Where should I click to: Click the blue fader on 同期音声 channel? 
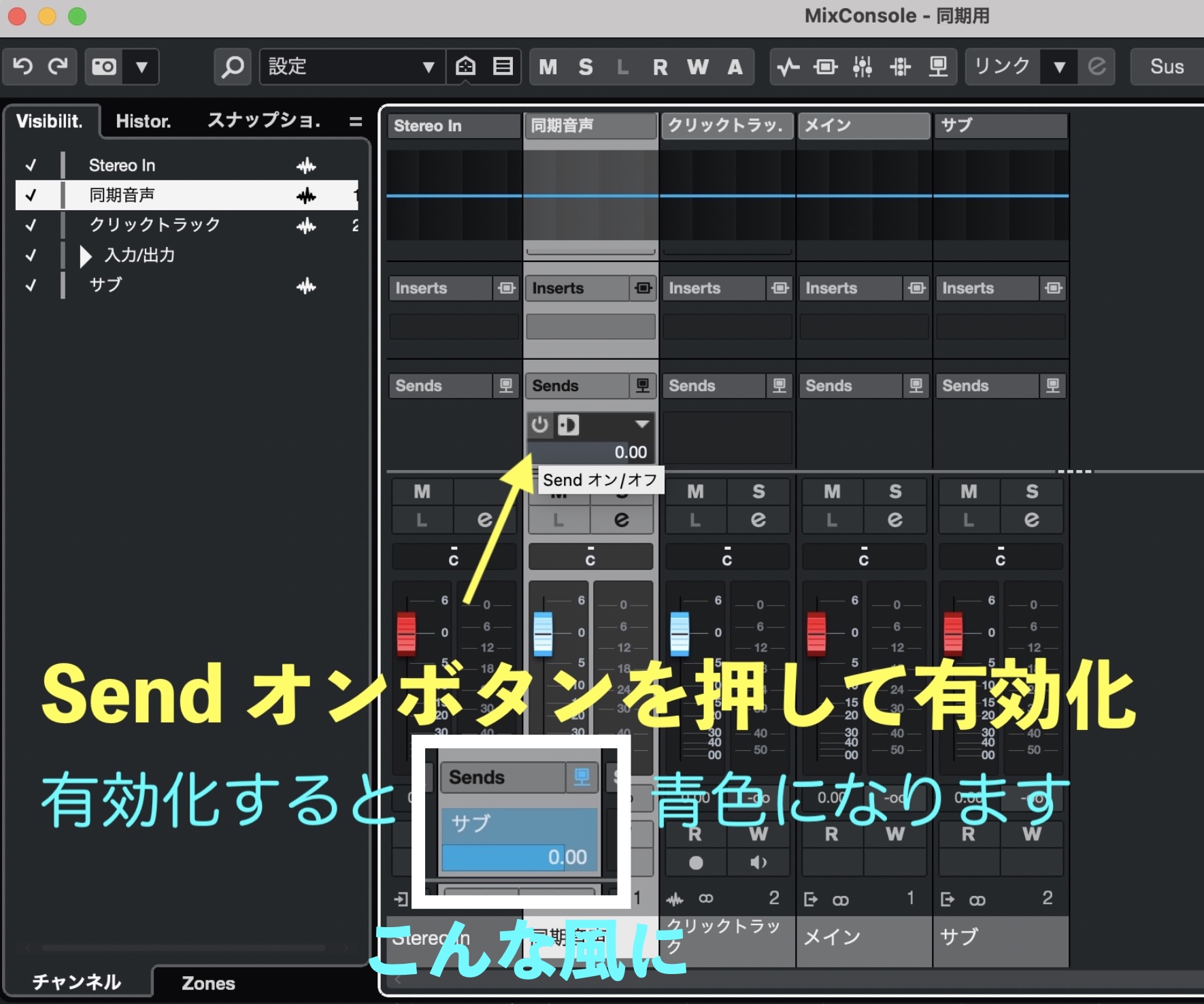click(x=543, y=633)
